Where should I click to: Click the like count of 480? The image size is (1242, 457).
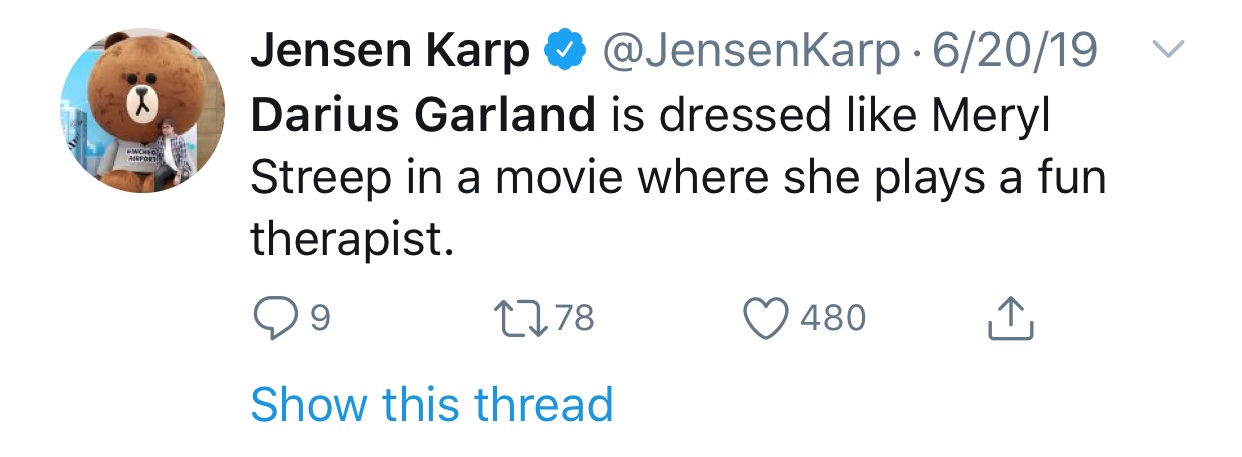832,319
